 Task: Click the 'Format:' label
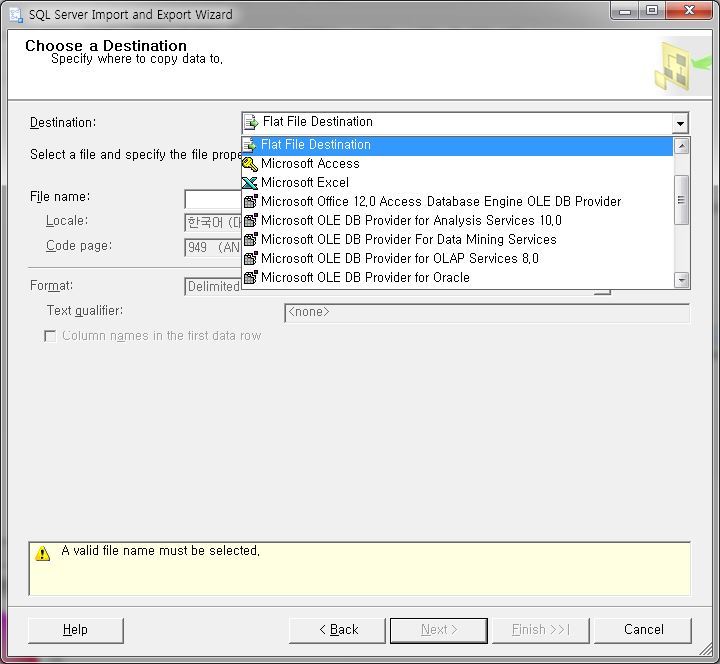pos(51,286)
